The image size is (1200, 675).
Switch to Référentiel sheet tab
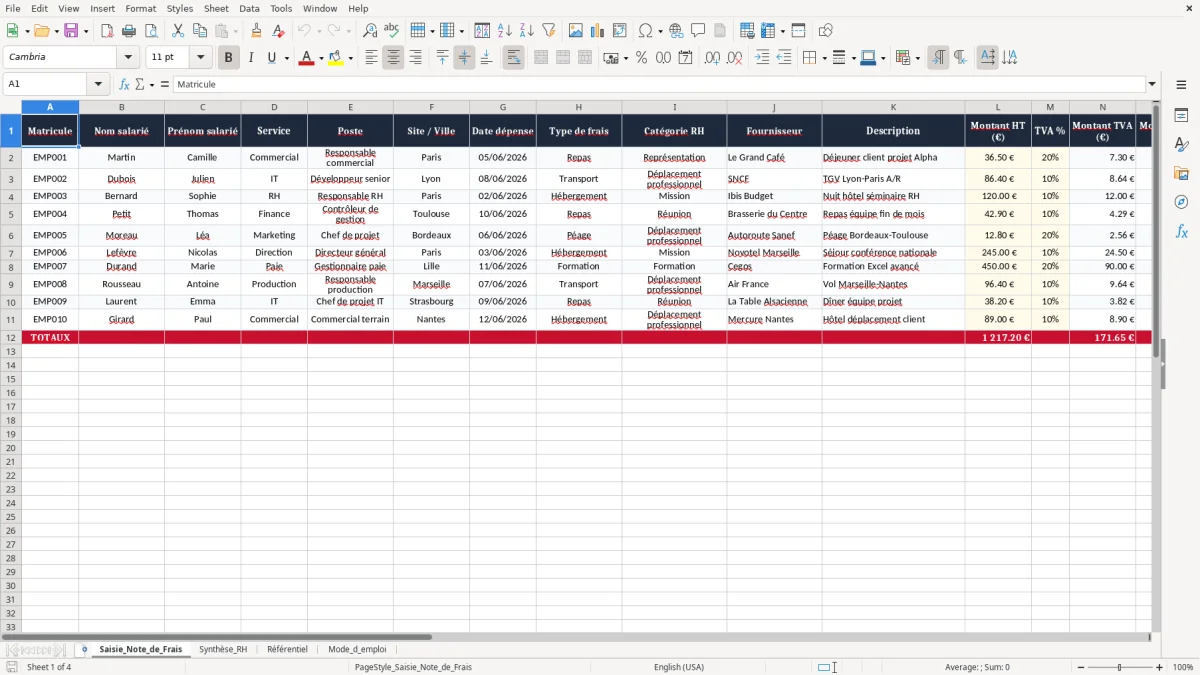click(x=287, y=649)
